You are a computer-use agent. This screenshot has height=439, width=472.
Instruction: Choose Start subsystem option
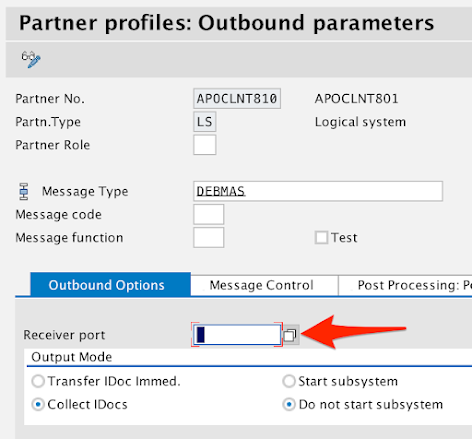coord(289,381)
